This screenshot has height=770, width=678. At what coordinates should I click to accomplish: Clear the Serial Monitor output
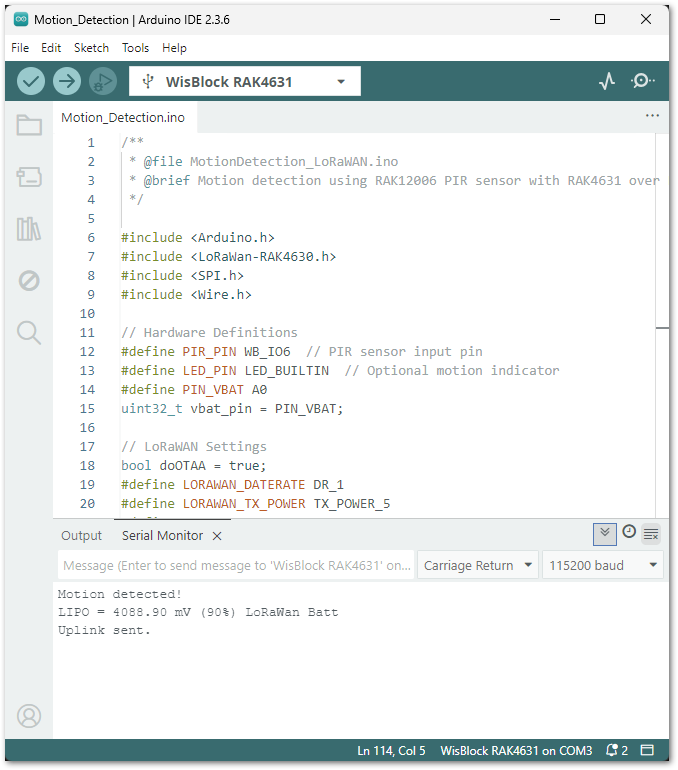point(651,534)
